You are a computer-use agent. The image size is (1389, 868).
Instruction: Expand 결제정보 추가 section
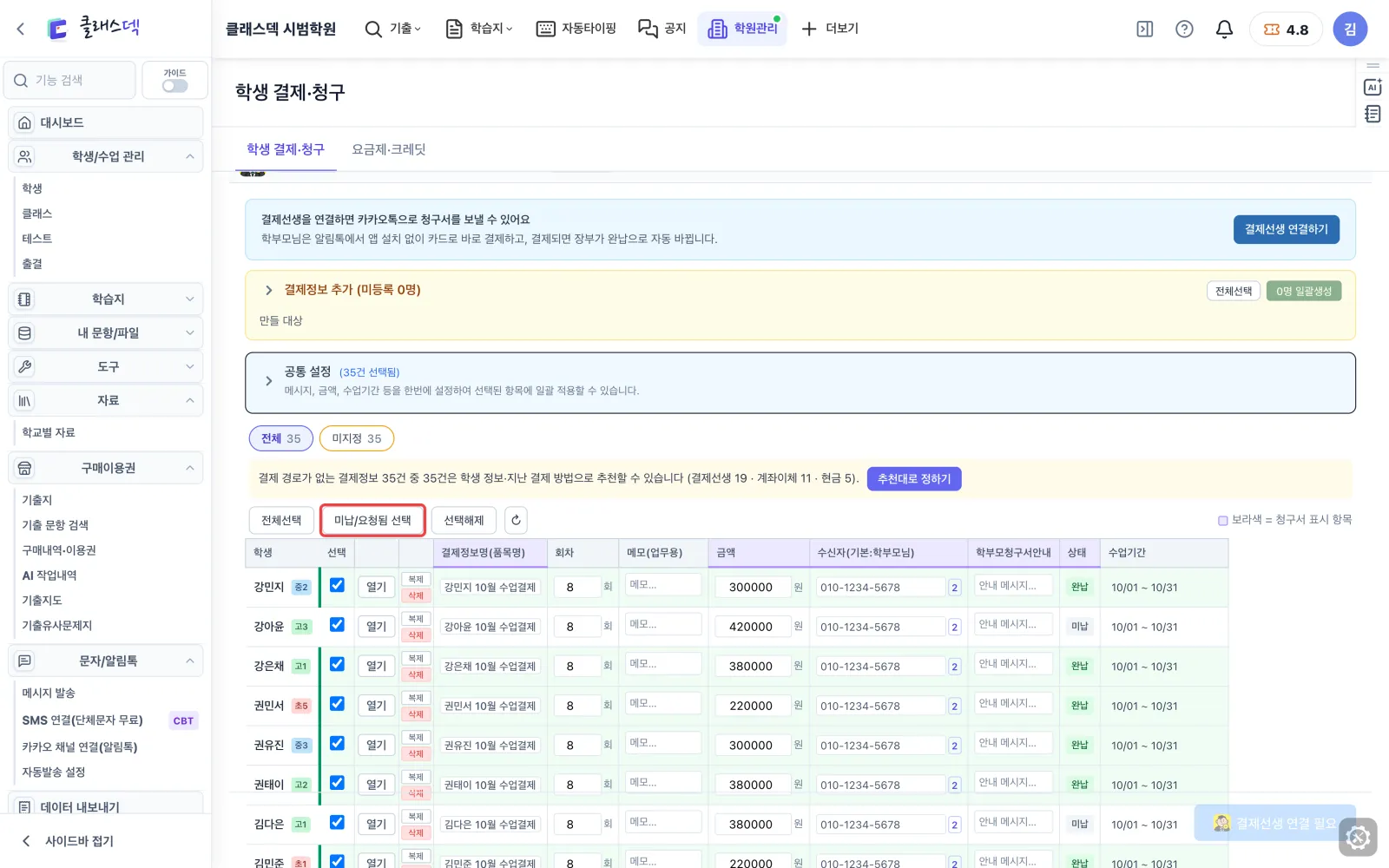tap(268, 290)
